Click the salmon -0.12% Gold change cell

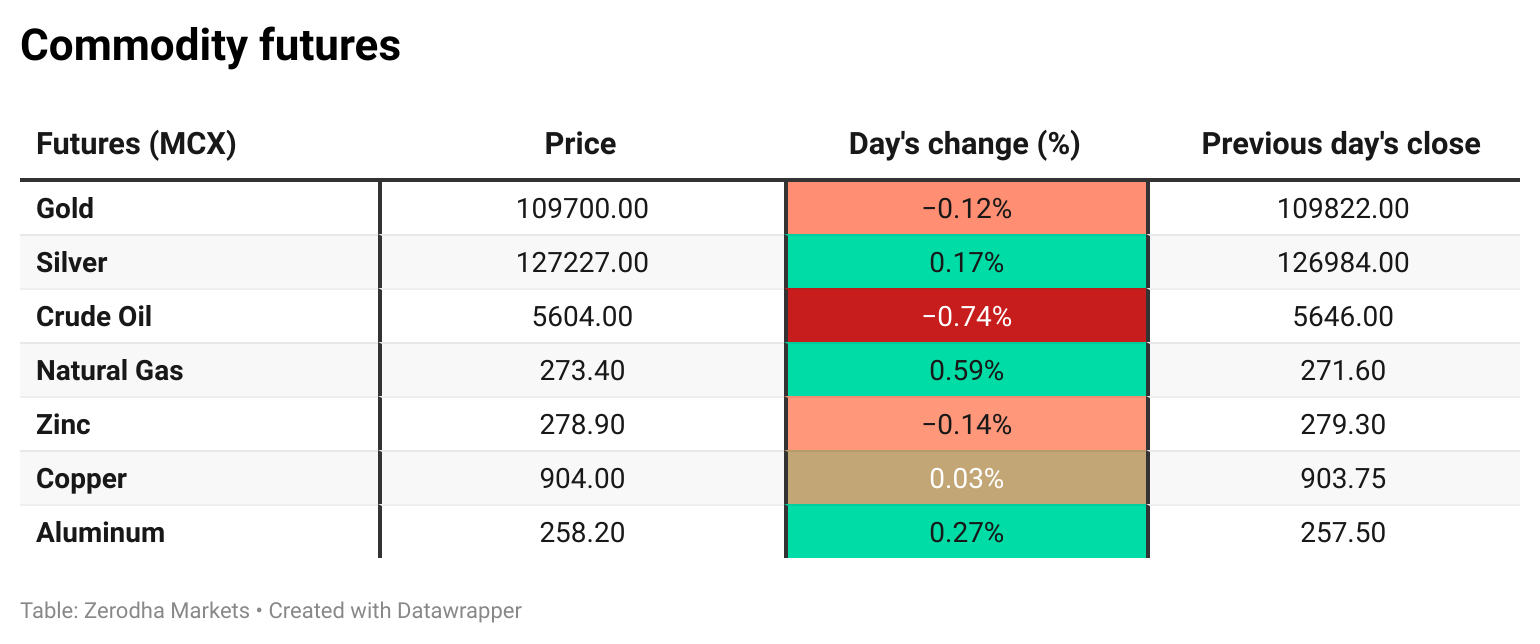coord(966,209)
